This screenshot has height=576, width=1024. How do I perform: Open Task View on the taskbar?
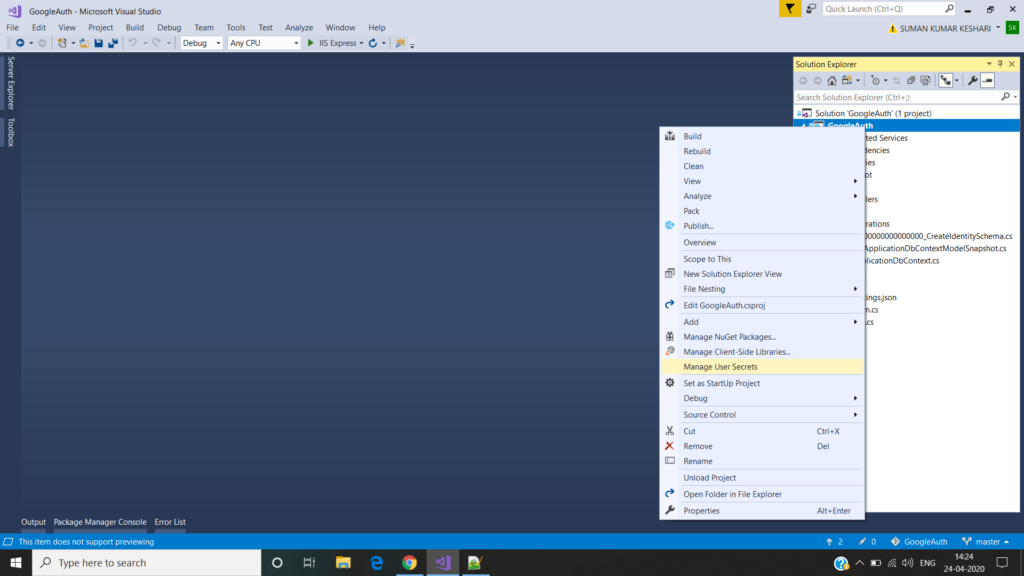pos(310,562)
